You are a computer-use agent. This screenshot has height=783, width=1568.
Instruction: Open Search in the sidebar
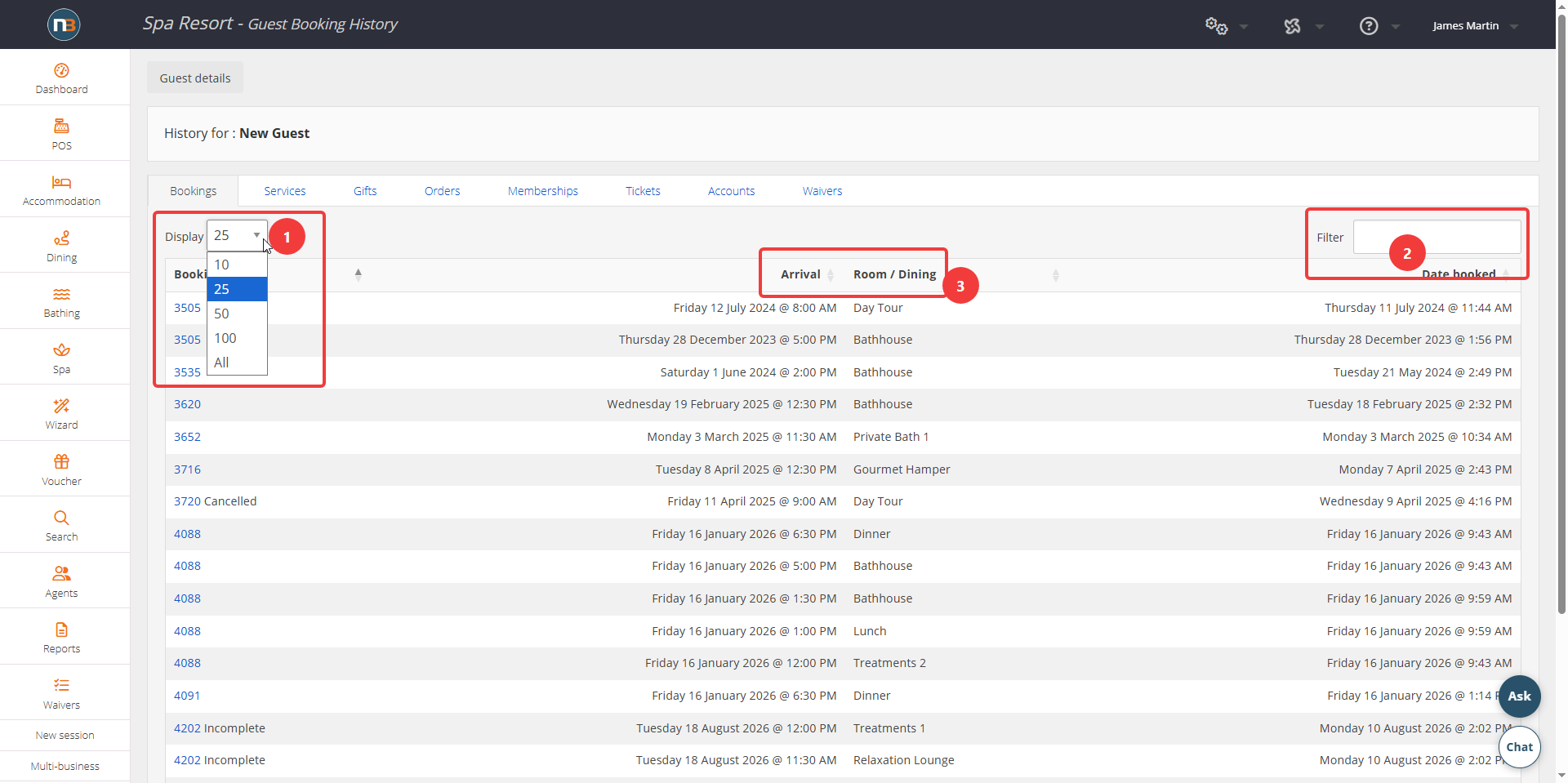[x=62, y=526]
